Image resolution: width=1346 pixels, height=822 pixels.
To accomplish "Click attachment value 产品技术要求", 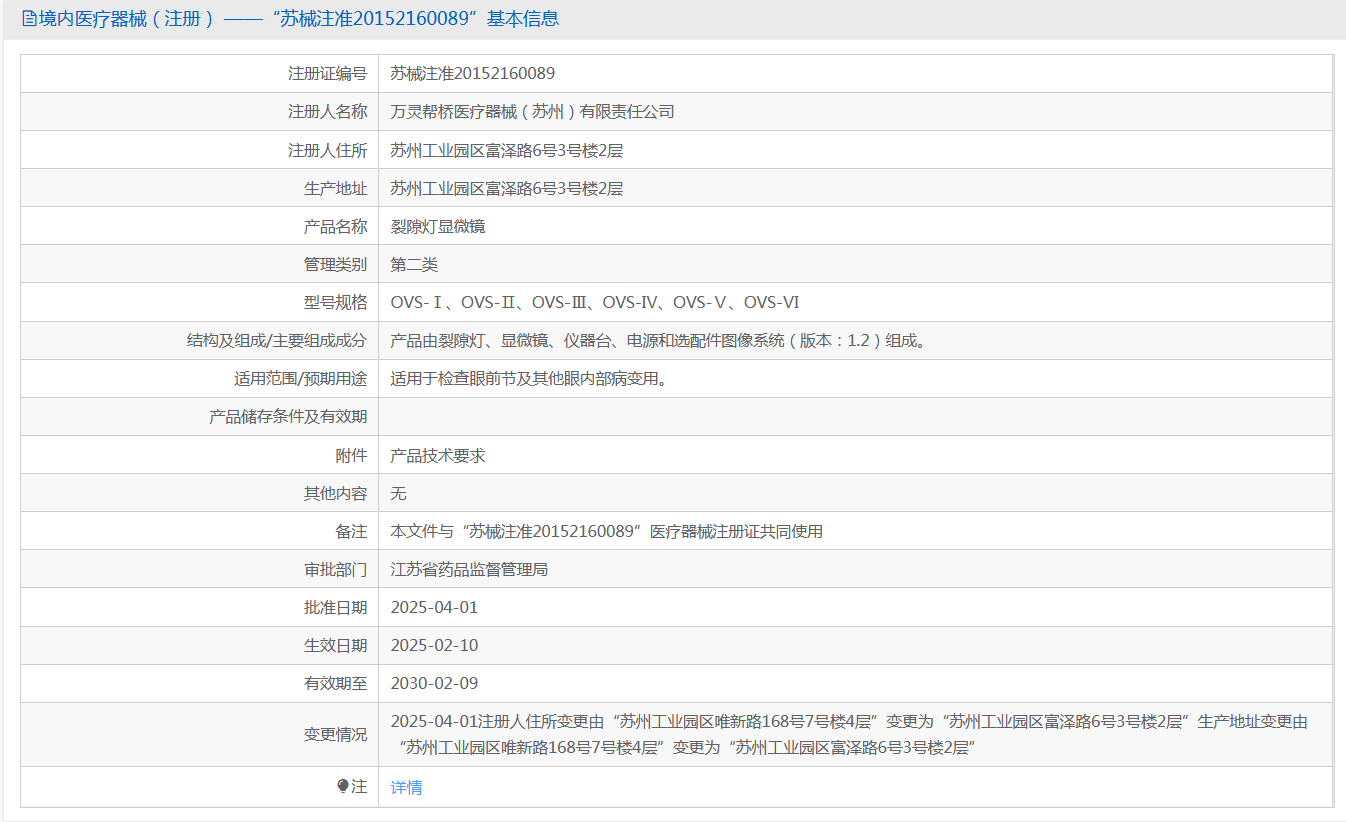I will coord(438,455).
